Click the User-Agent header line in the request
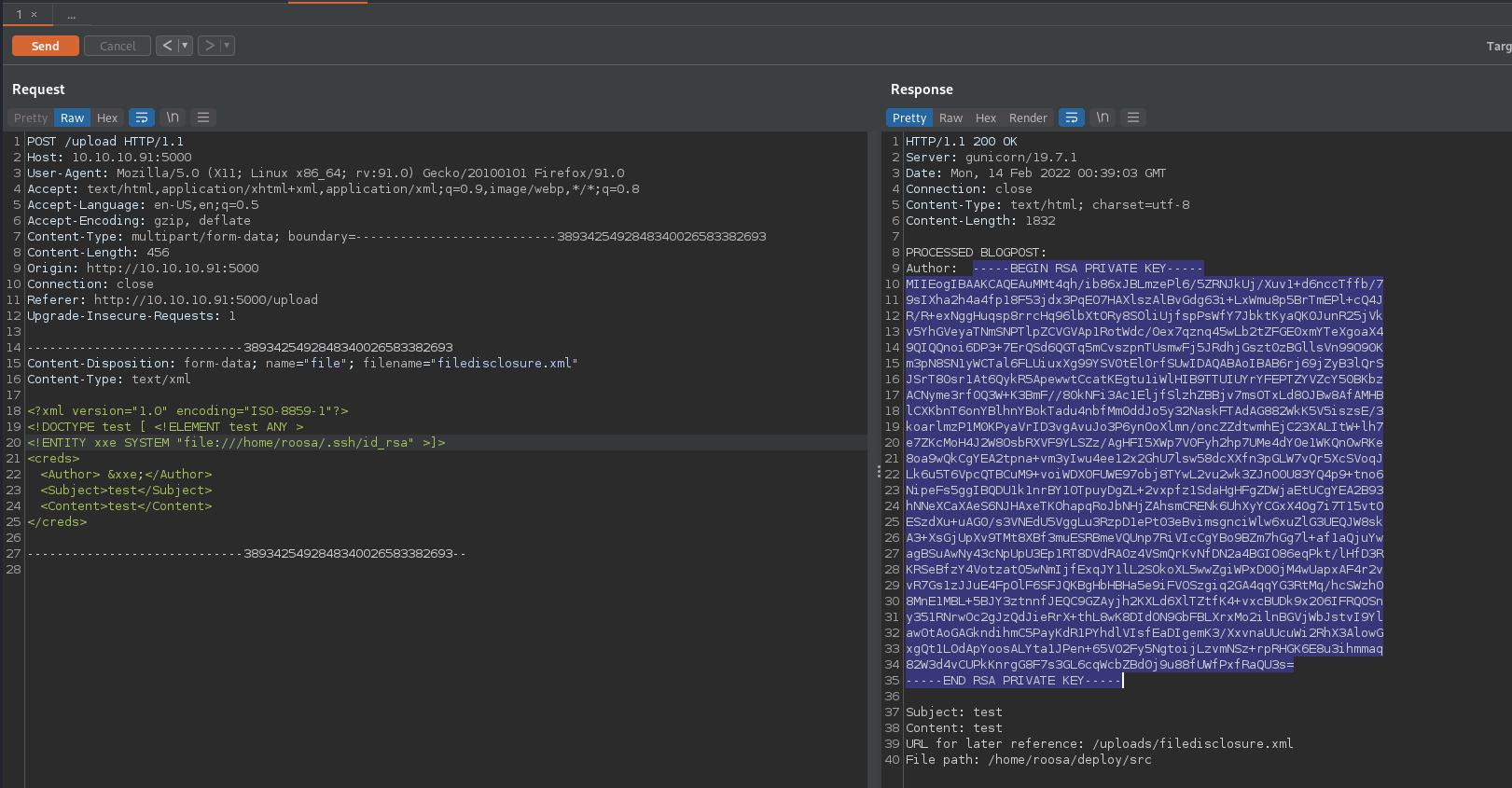 click(x=326, y=173)
